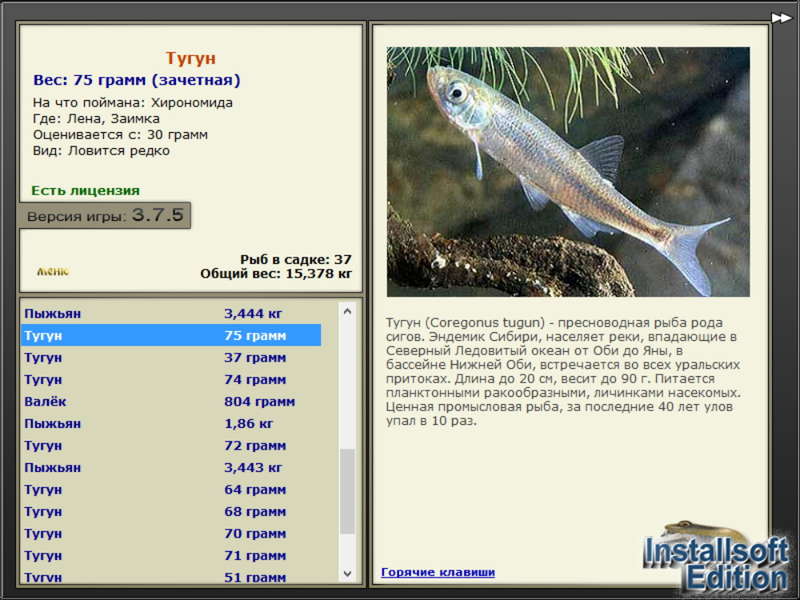Click the green Есть лицензия text

(x=86, y=190)
